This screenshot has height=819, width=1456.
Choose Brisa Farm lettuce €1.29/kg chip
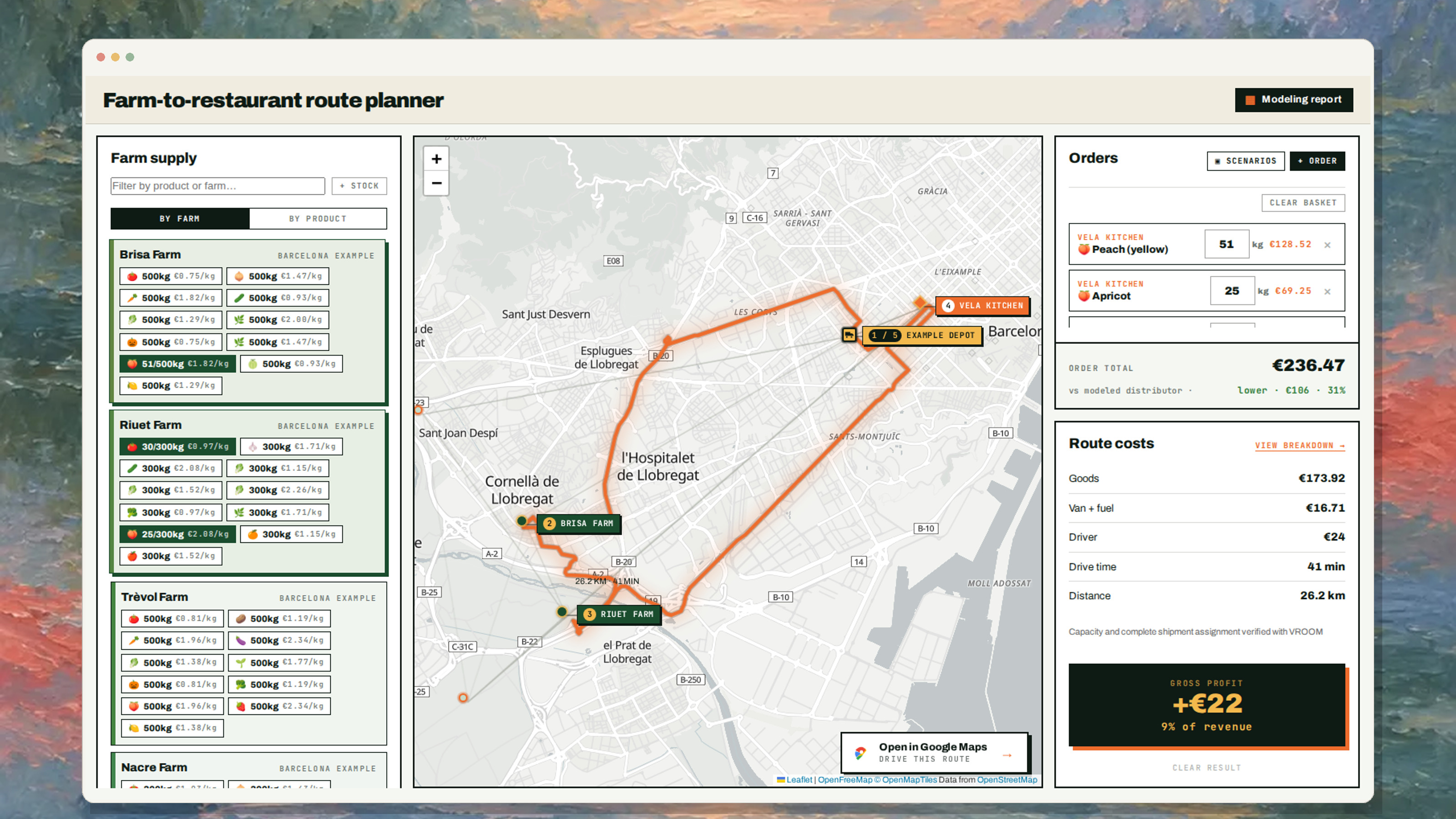(x=171, y=319)
